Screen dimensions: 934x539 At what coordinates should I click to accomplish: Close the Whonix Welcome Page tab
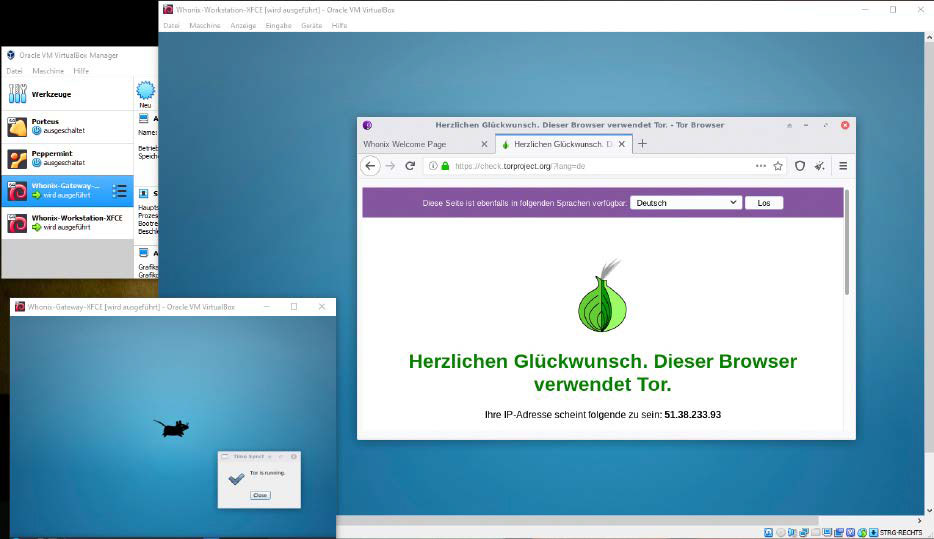click(x=484, y=144)
